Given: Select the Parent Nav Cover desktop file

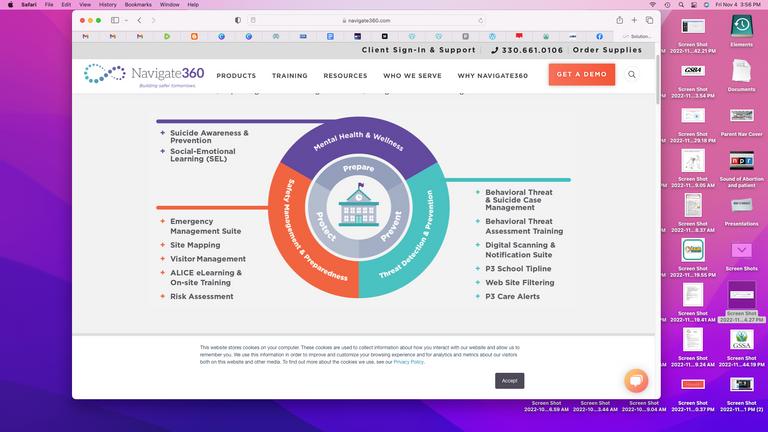Looking at the screenshot, I should 742,121.
